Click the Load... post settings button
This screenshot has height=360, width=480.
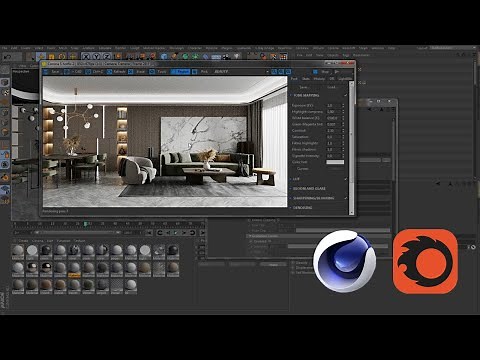pos(331,87)
